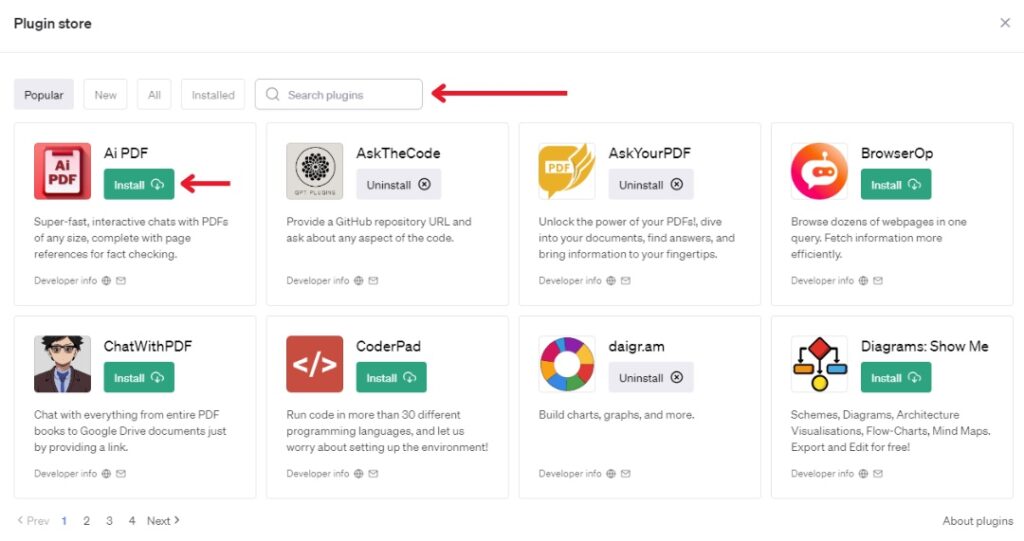The image size is (1024, 541).
Task: Go to page 1 of results
Action: [x=64, y=521]
